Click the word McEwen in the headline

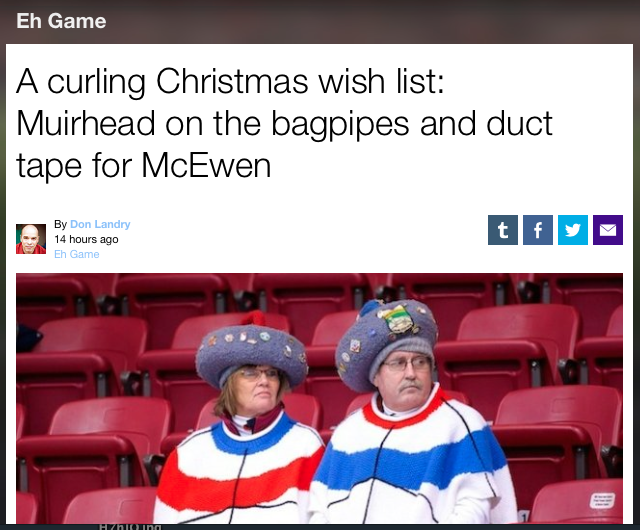pyautogui.click(x=206, y=166)
